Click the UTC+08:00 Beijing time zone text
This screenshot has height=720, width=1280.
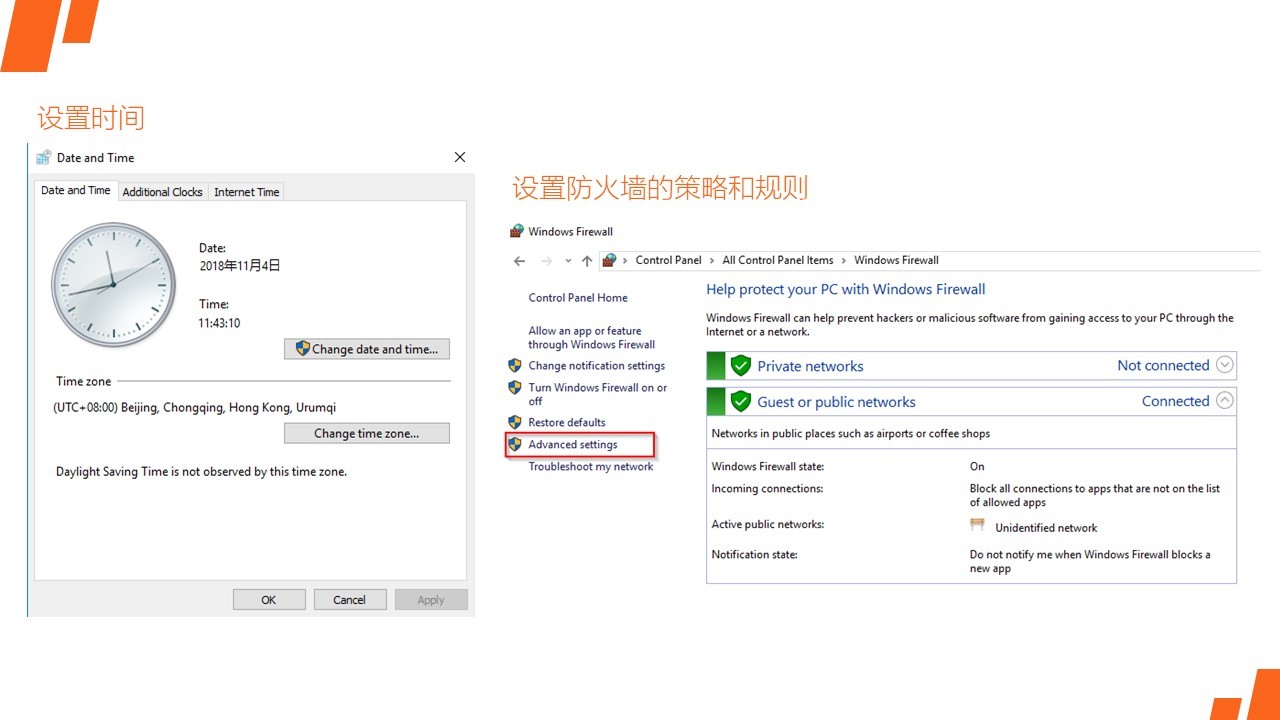click(195, 407)
